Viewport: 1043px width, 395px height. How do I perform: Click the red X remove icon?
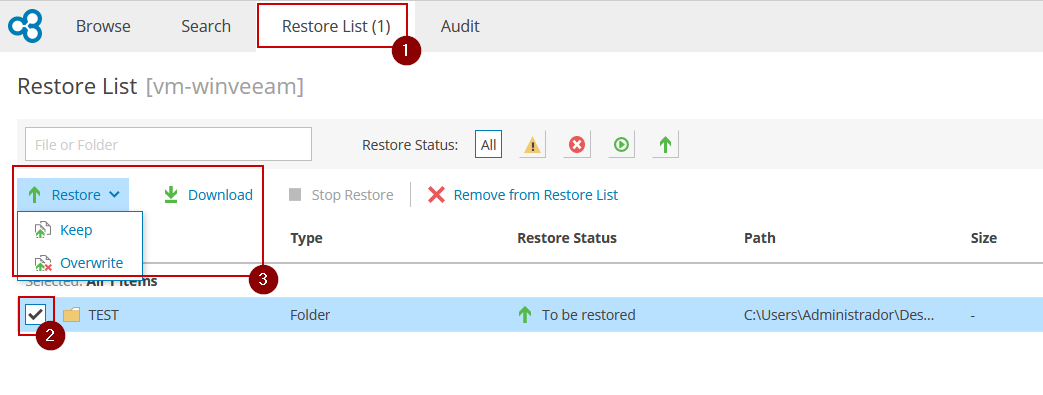click(436, 195)
